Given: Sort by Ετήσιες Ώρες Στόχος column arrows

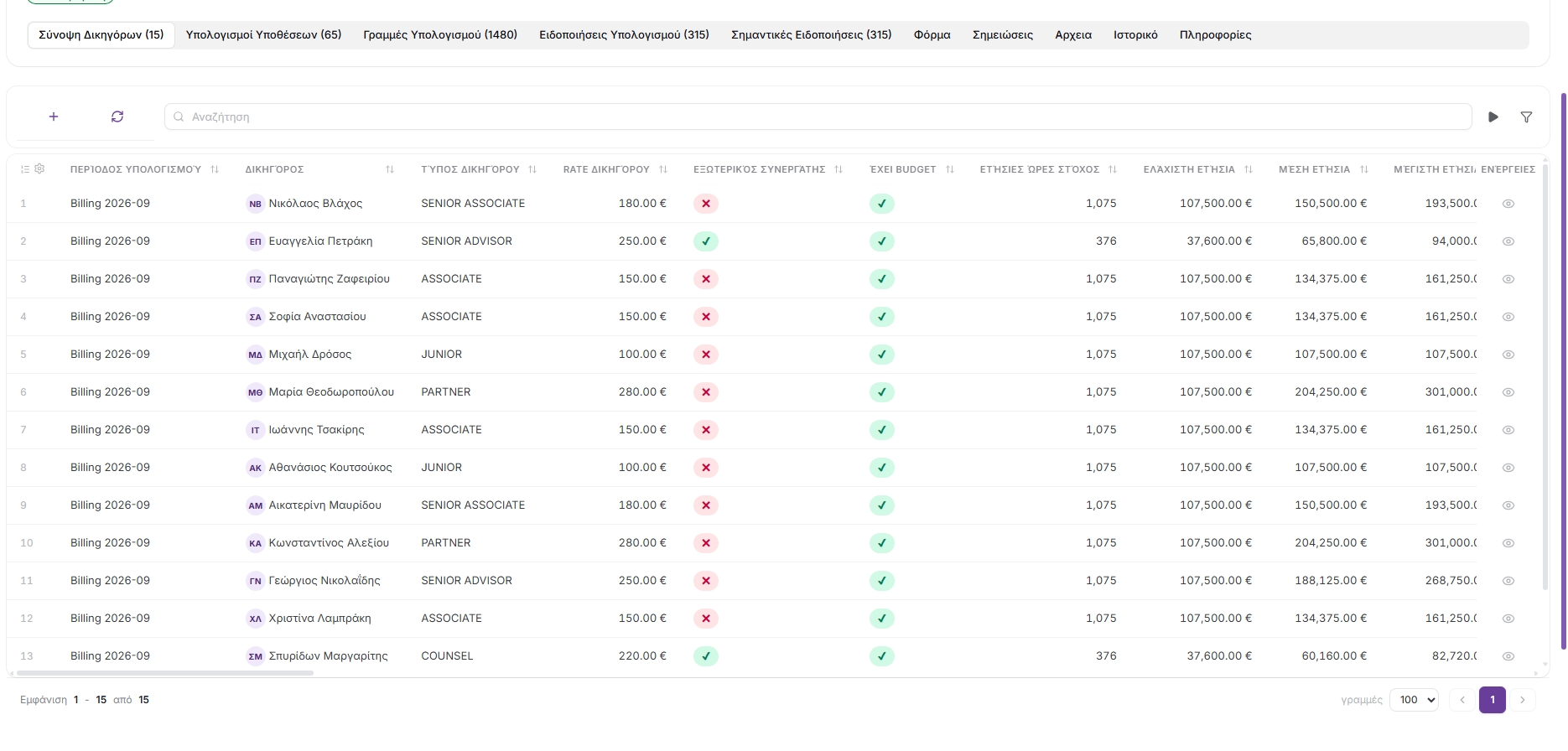Looking at the screenshot, I should [1113, 169].
